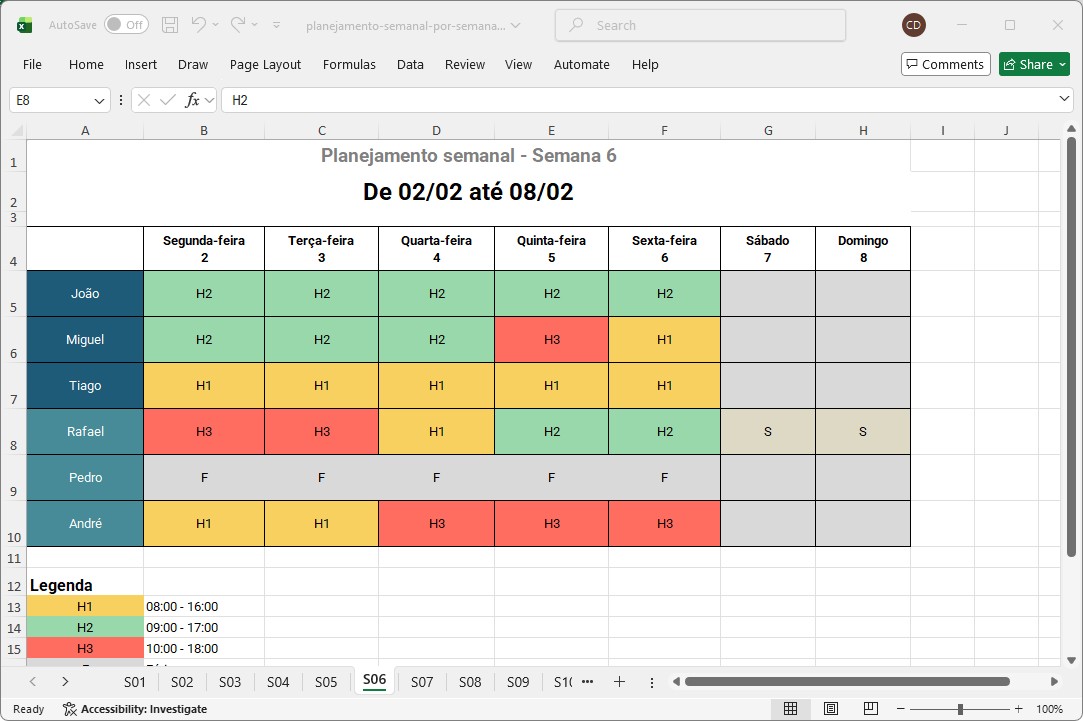Switch to Page Layout view icon

tap(831, 709)
